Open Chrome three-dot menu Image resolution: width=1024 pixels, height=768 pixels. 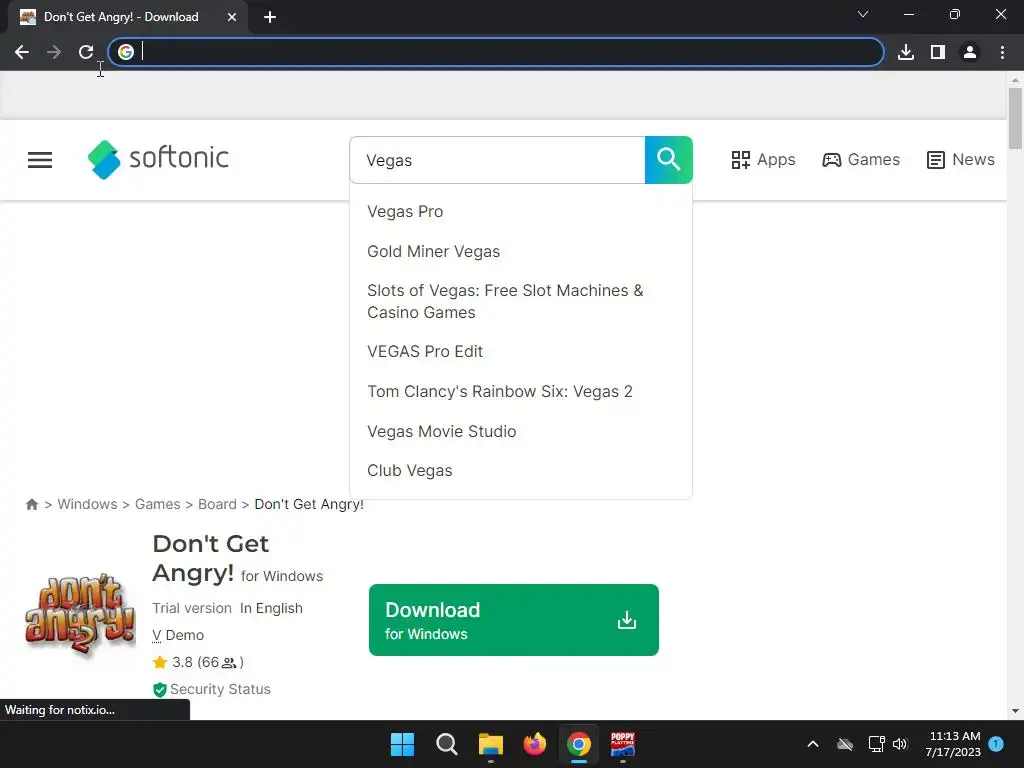(x=1002, y=52)
